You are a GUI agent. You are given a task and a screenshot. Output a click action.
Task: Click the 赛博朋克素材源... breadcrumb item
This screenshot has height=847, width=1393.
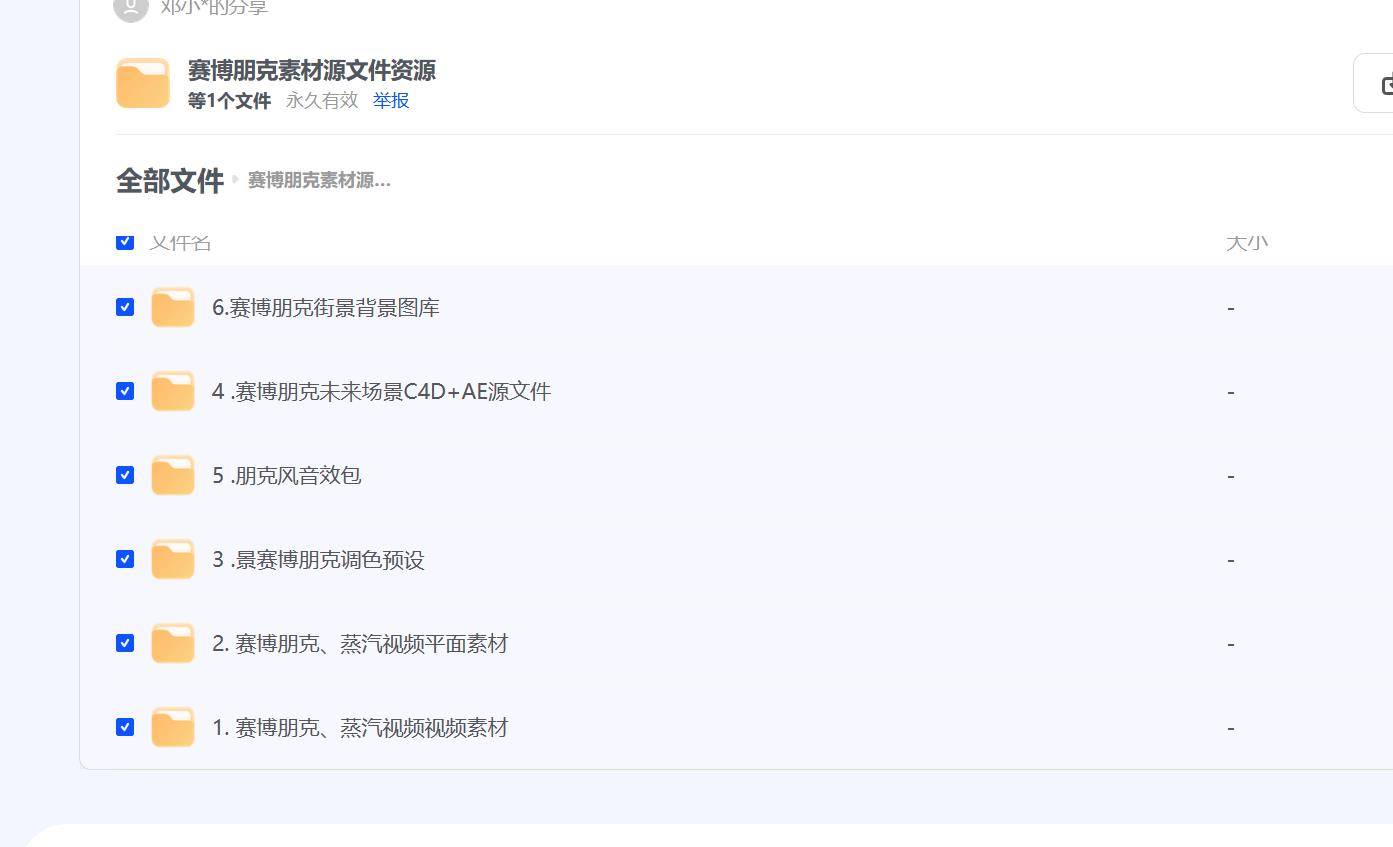click(319, 180)
